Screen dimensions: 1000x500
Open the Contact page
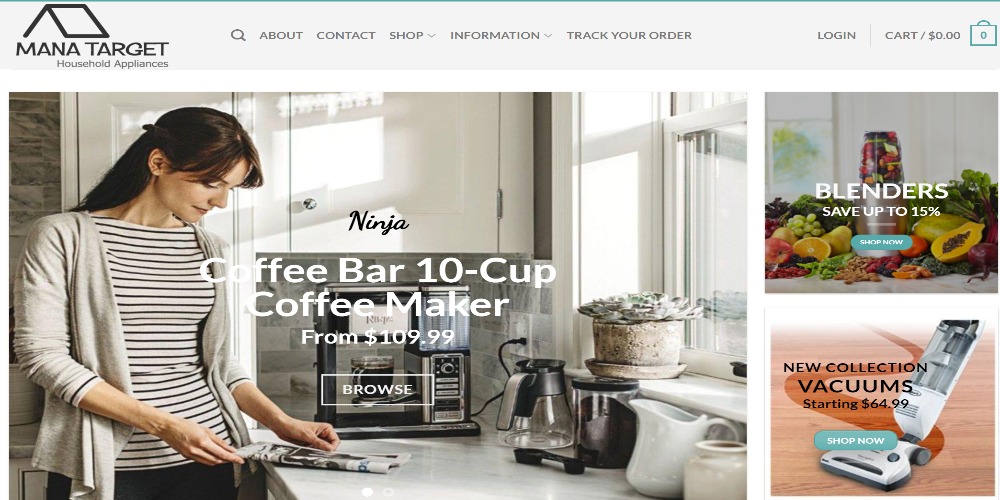click(346, 36)
